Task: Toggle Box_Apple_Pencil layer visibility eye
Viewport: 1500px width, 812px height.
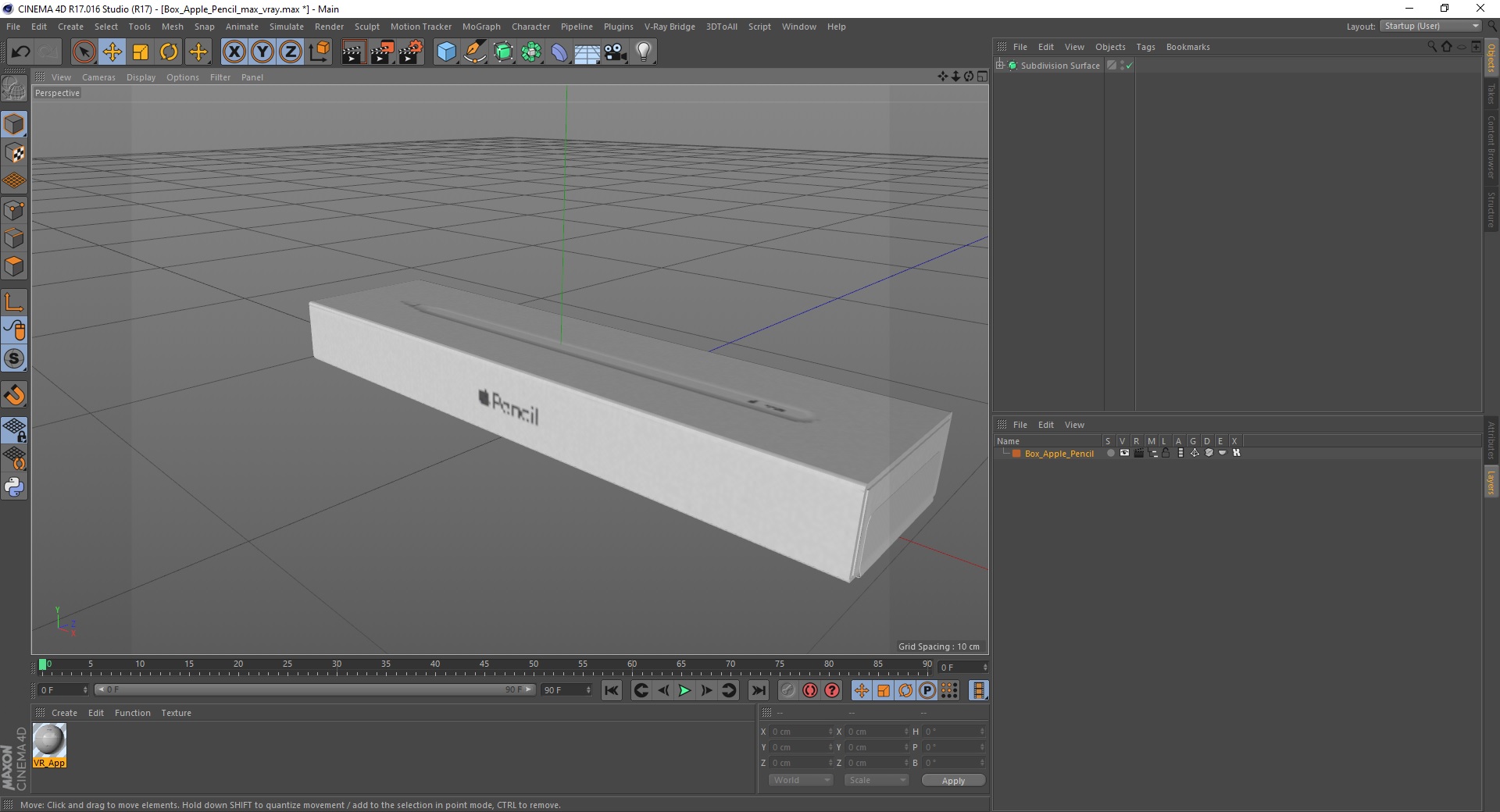Action: 1124,453
